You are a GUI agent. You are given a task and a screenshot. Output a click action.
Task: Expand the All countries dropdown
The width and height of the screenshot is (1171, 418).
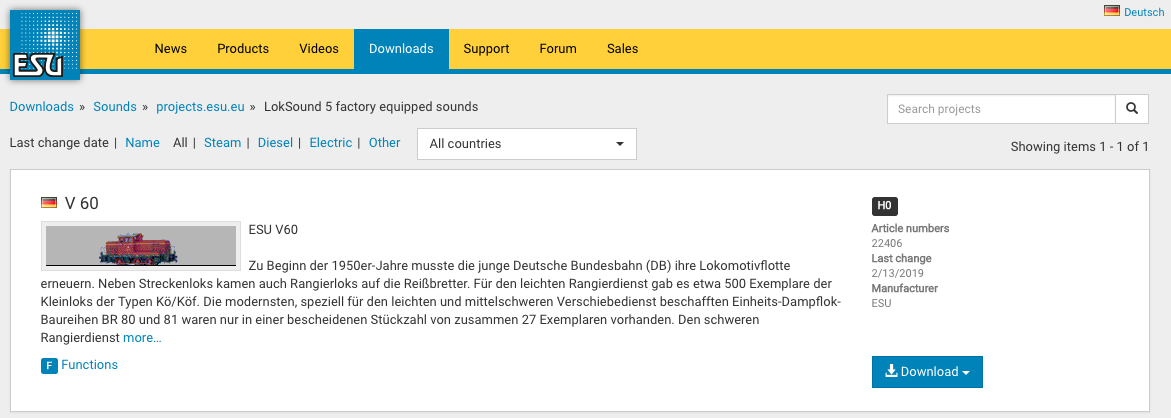[526, 144]
